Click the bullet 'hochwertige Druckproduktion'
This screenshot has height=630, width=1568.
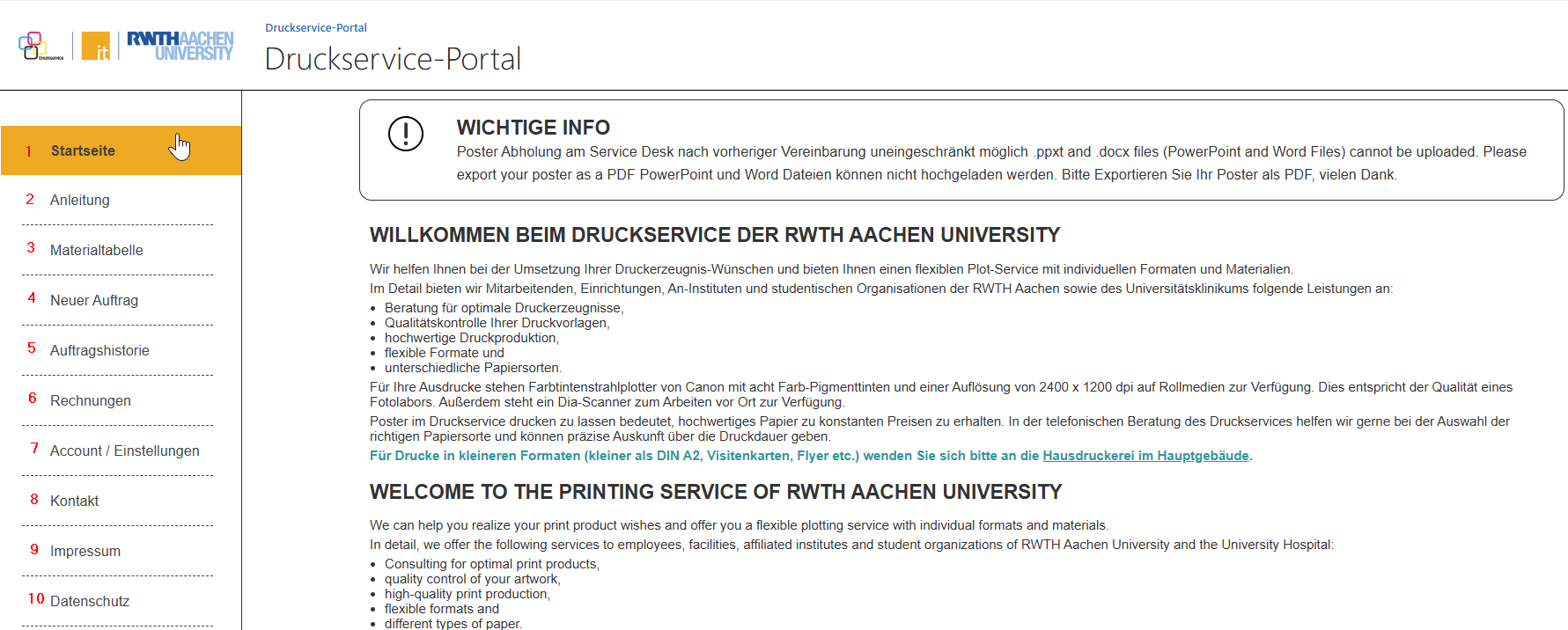(x=471, y=338)
